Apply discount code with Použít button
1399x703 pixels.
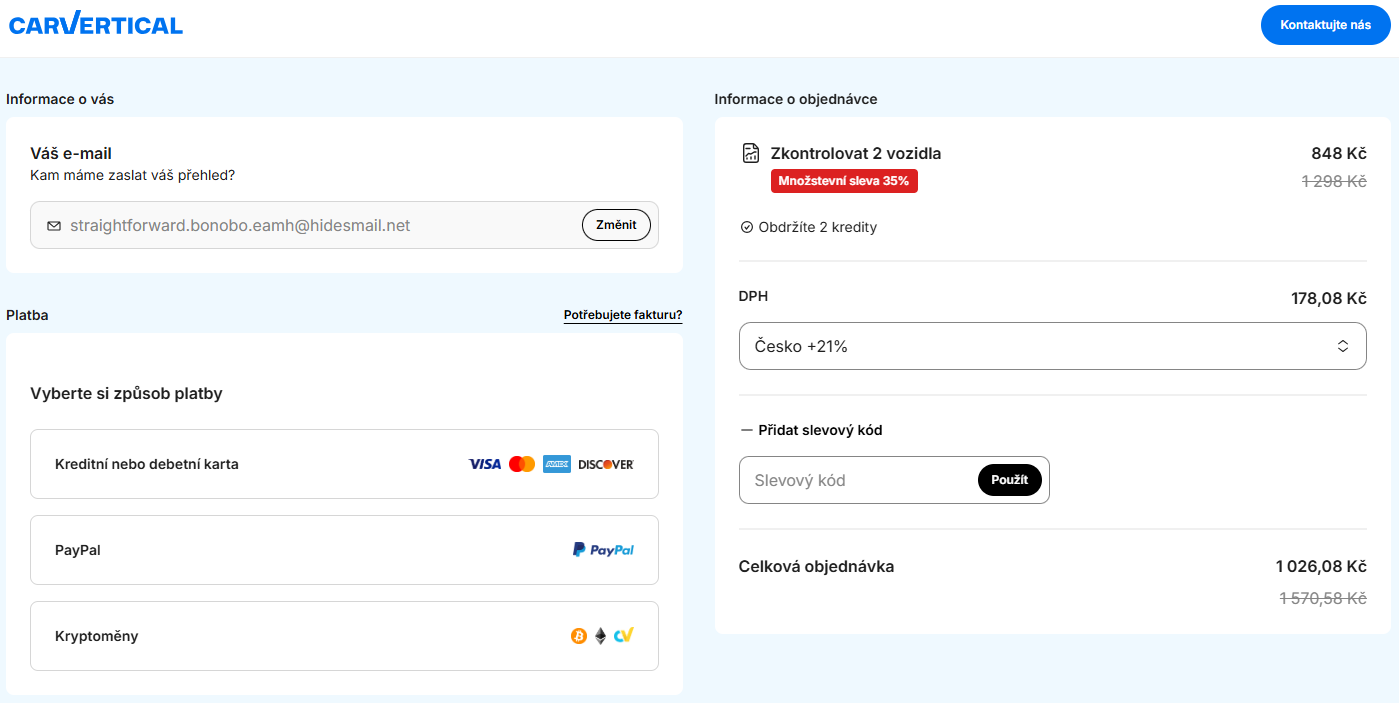[1009, 480]
